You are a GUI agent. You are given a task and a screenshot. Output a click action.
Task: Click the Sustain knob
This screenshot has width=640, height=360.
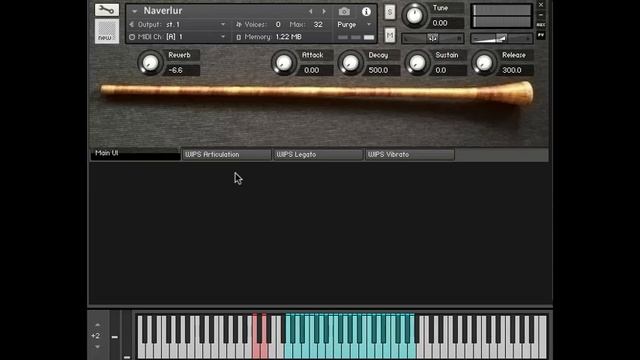click(x=417, y=63)
